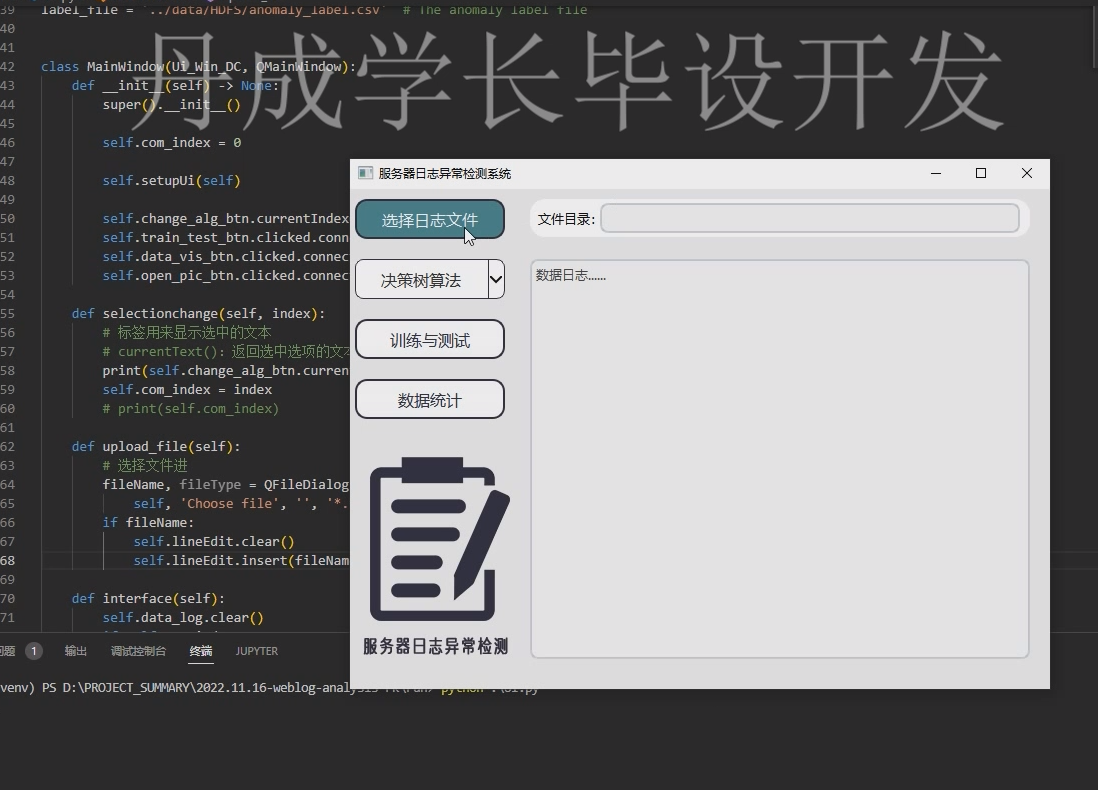Click the app icon in the dialog title bar
This screenshot has height=790, width=1098.
click(x=365, y=173)
